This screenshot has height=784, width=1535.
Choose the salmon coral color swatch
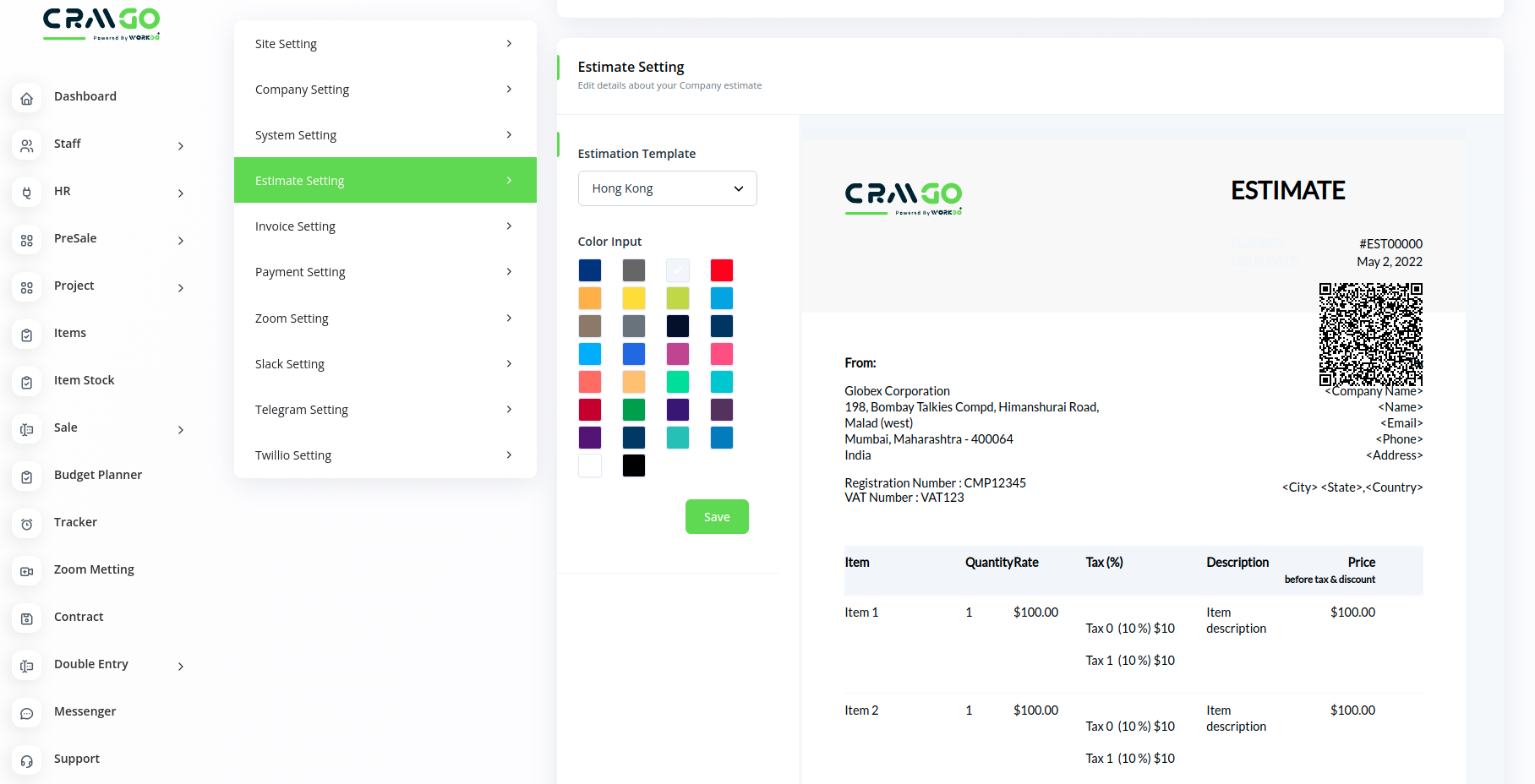pyautogui.click(x=590, y=382)
